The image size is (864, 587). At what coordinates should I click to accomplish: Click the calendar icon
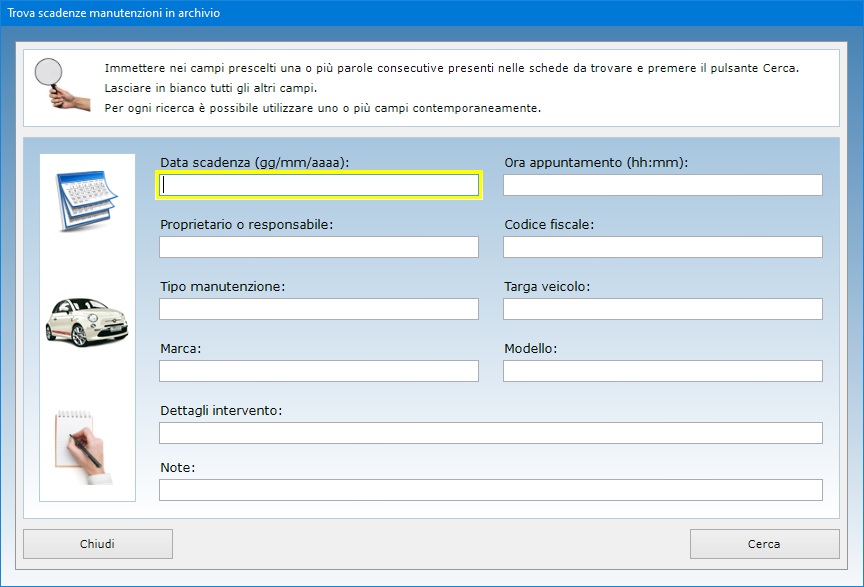click(x=87, y=201)
